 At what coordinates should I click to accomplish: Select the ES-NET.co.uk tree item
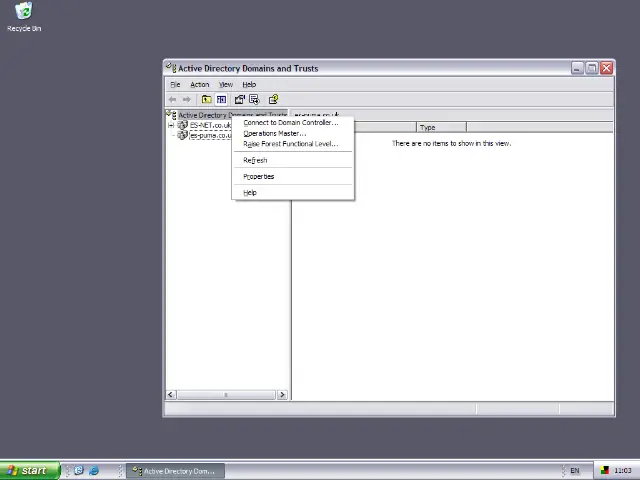click(x=210, y=125)
